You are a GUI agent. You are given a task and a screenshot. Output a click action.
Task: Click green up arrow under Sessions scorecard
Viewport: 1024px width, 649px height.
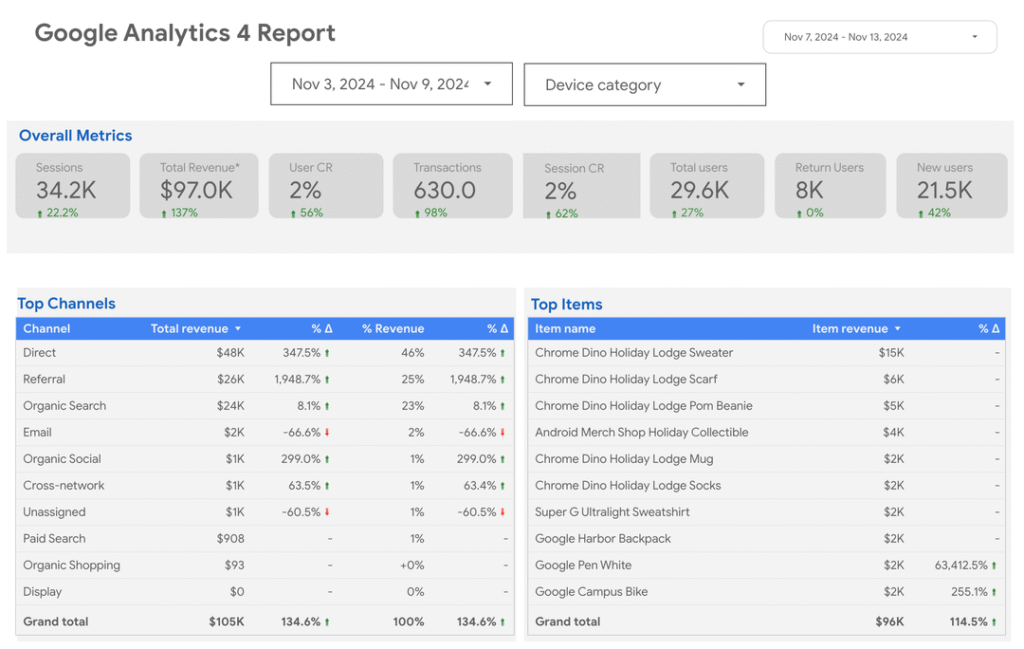click(x=40, y=213)
